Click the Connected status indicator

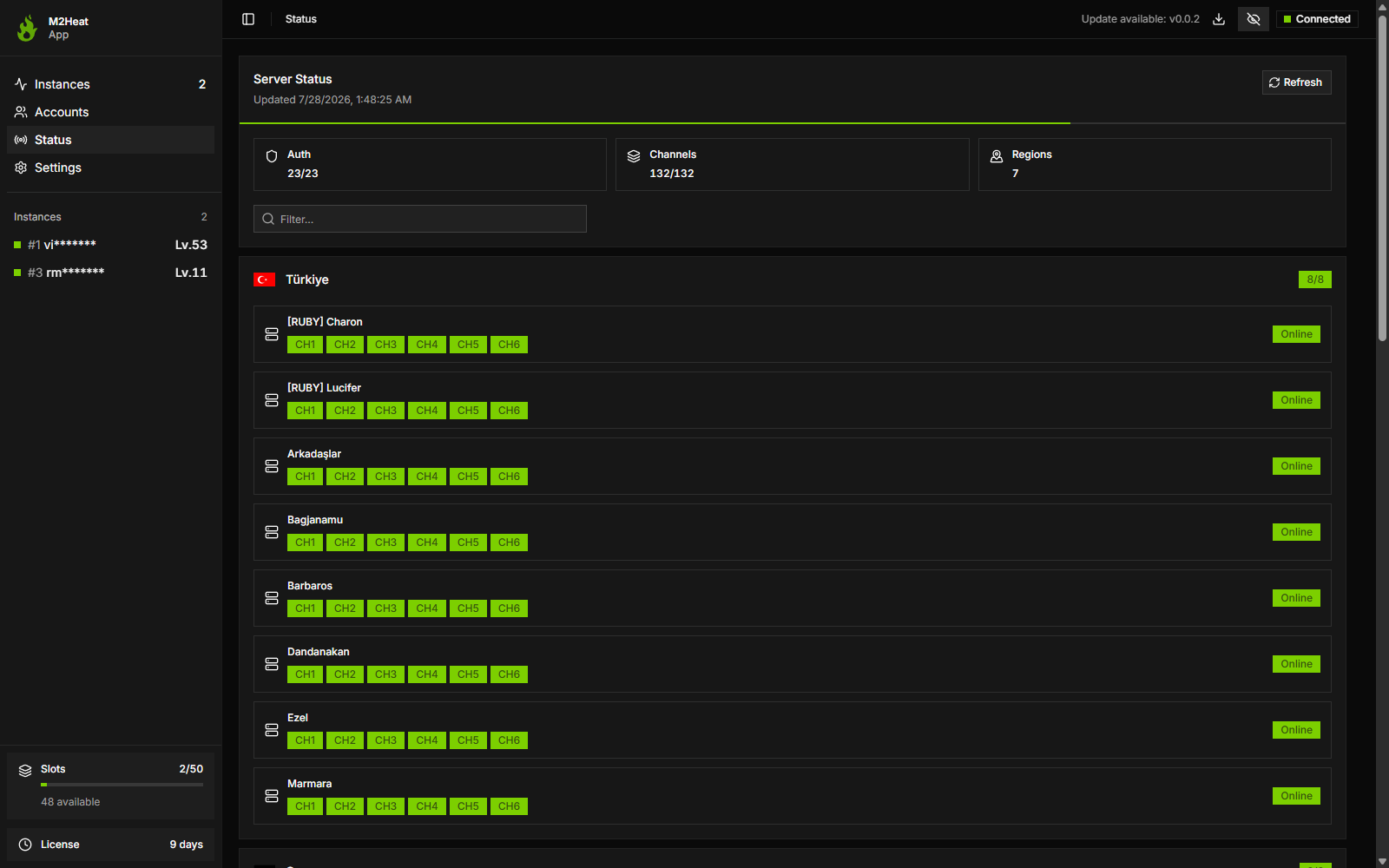click(1317, 19)
